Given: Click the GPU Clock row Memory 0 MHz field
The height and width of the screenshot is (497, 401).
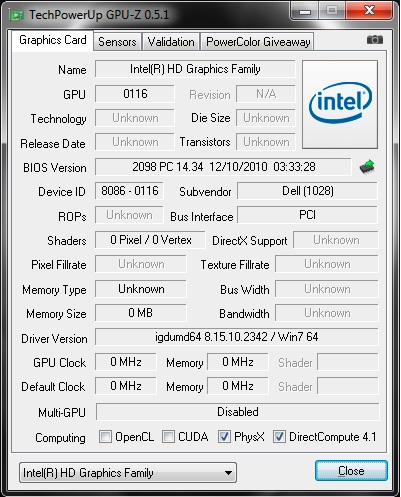Looking at the screenshot, I should click(238, 362).
